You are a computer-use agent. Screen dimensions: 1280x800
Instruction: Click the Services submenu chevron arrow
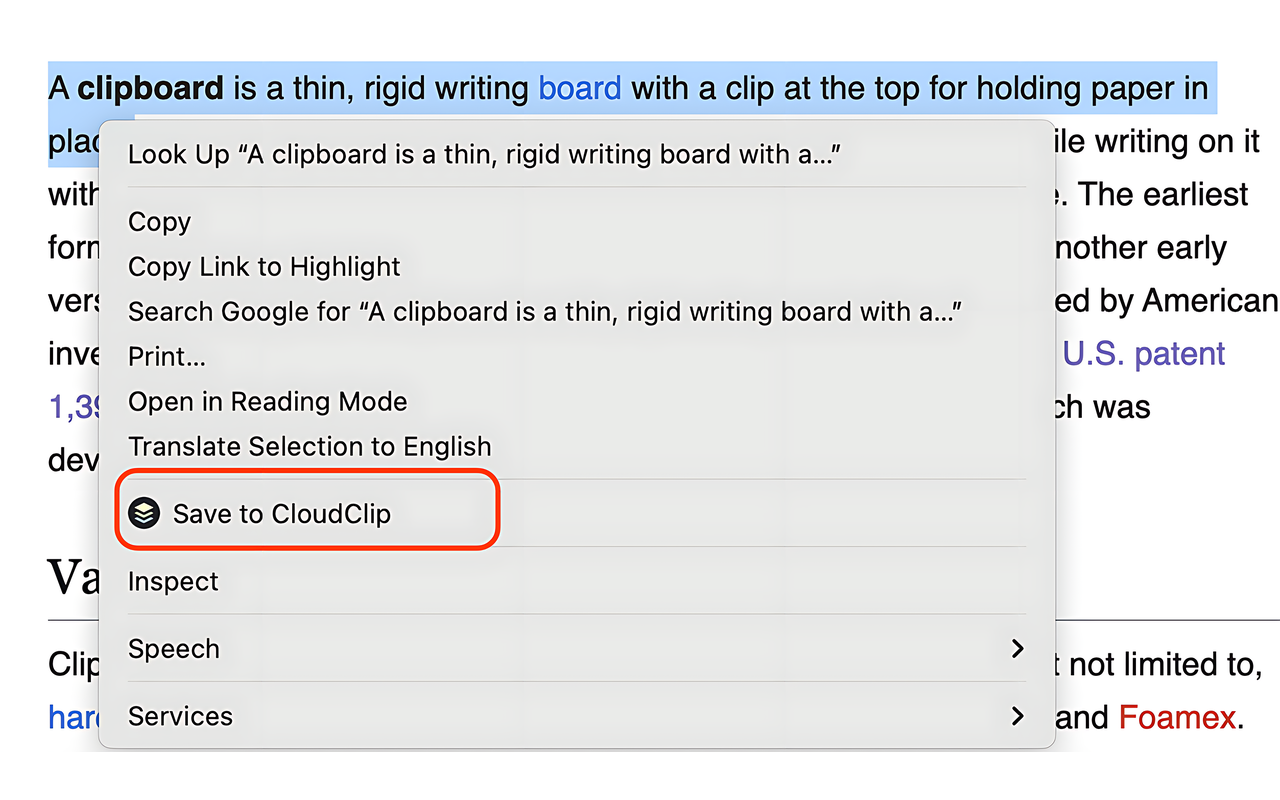(x=1018, y=716)
